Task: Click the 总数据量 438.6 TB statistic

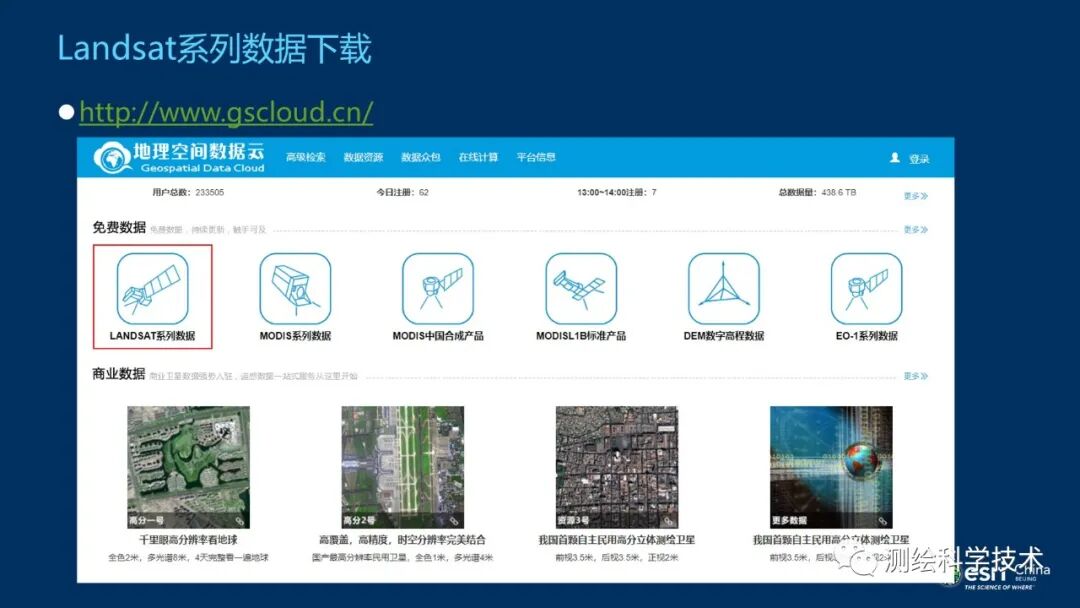Action: click(x=818, y=193)
